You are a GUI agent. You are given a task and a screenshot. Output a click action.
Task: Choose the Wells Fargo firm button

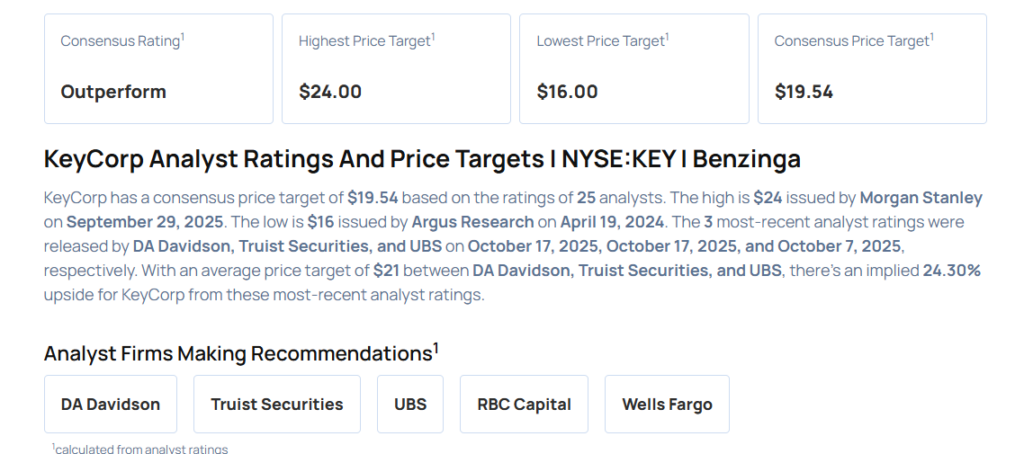tap(667, 404)
